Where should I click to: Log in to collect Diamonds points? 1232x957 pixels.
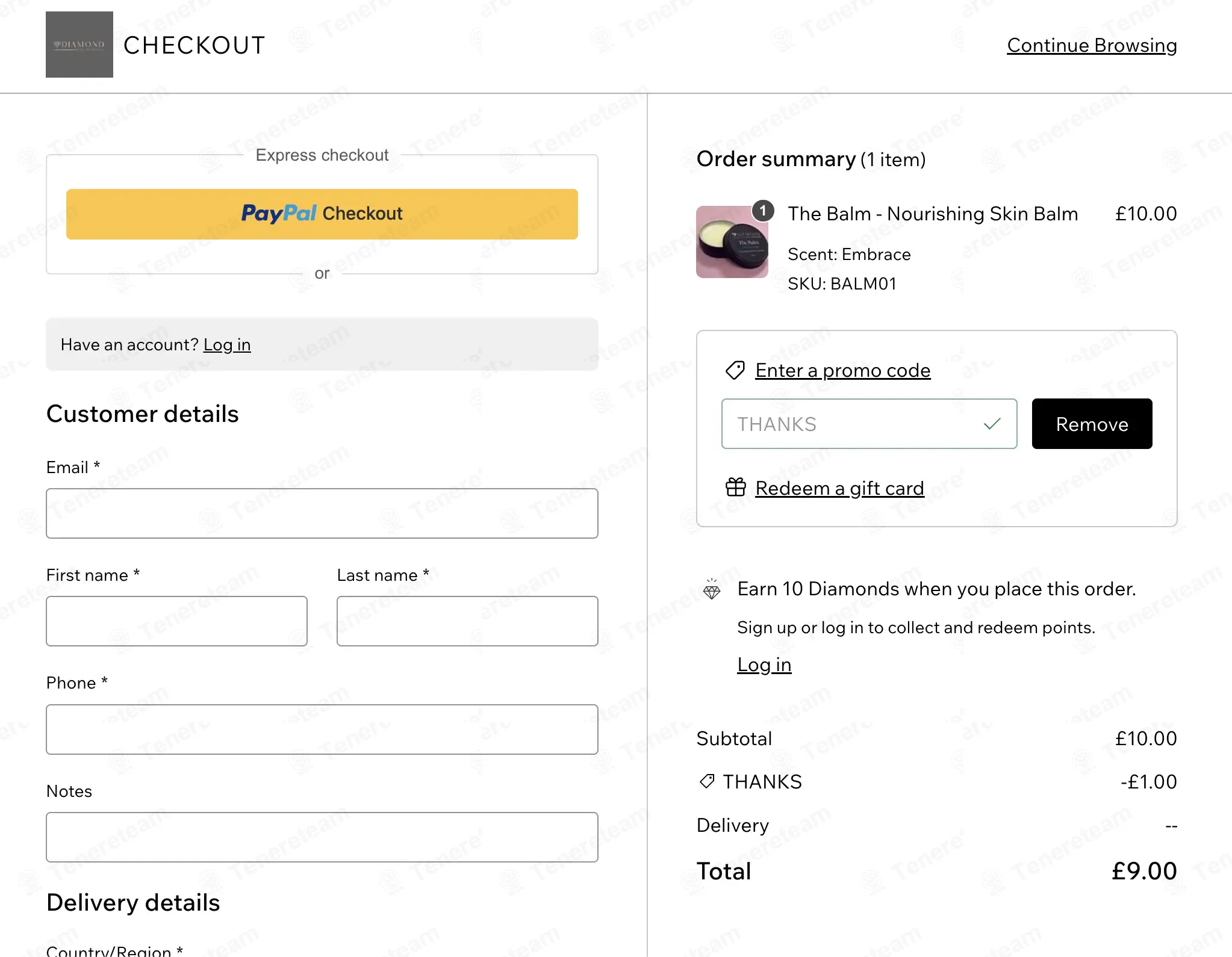(764, 664)
